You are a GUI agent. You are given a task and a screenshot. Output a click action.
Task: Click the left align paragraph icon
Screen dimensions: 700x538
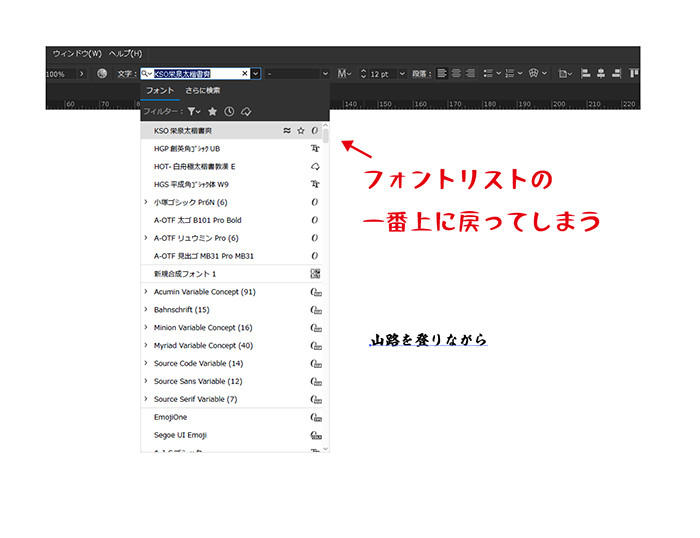coord(443,74)
